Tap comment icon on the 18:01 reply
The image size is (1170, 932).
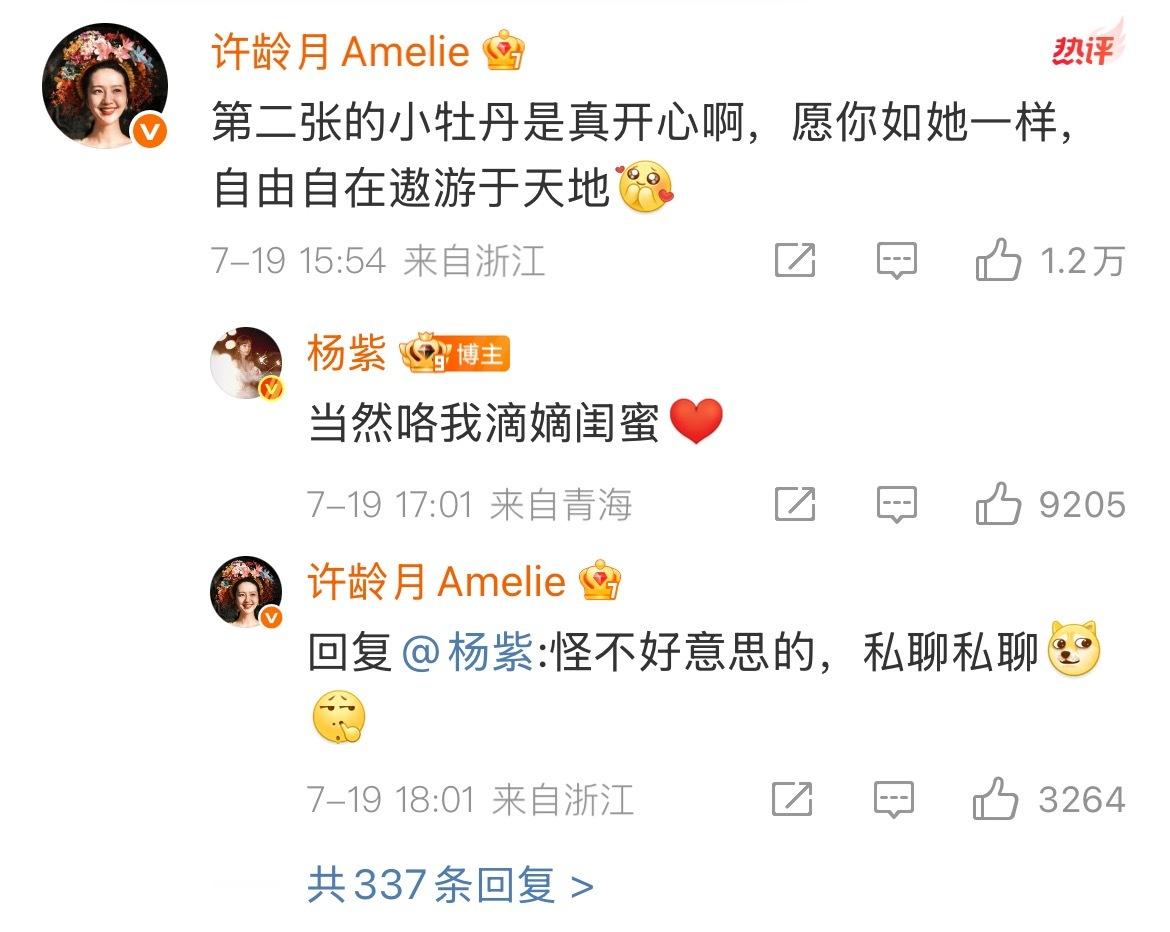894,800
